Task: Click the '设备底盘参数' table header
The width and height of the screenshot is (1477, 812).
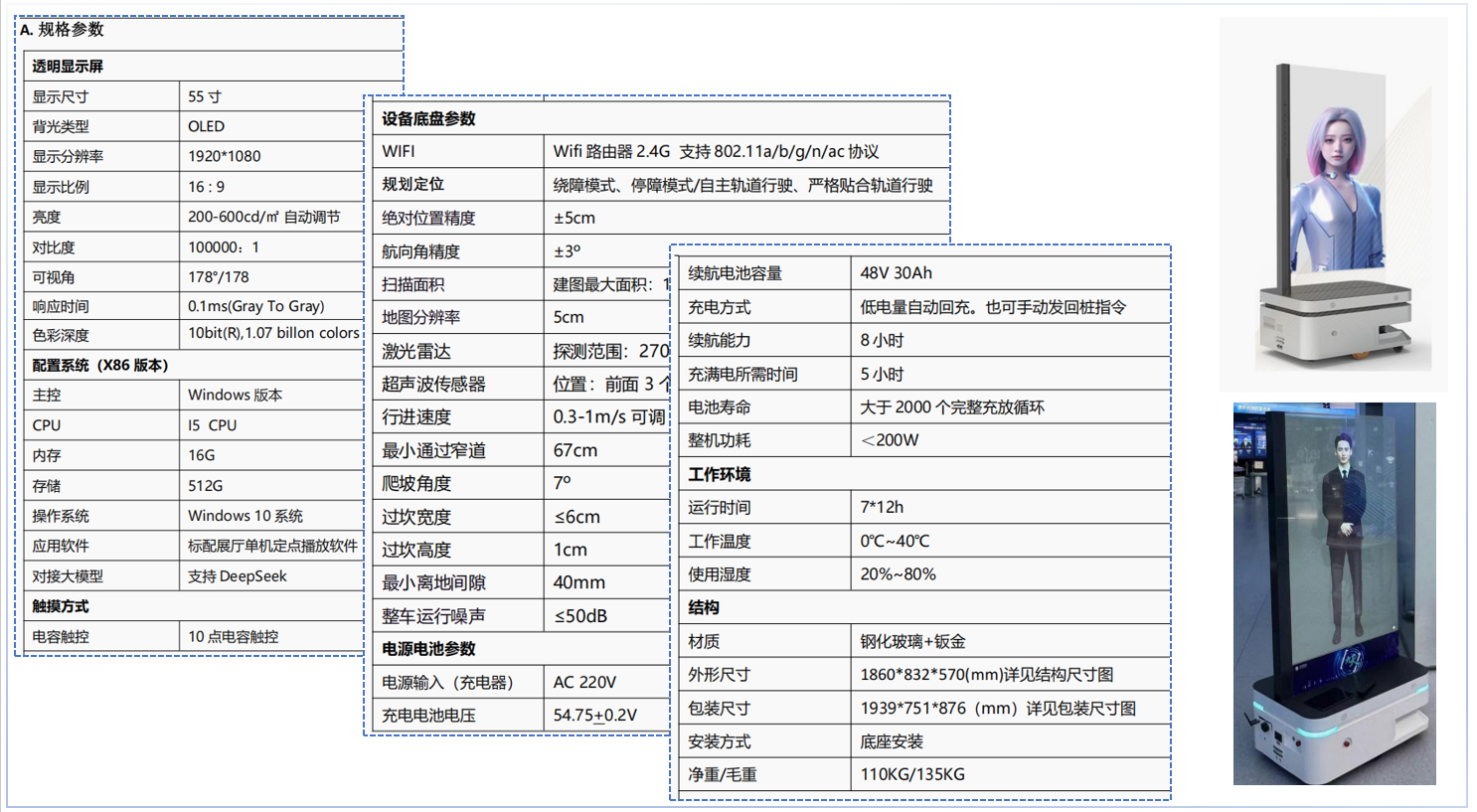Action: (x=429, y=119)
